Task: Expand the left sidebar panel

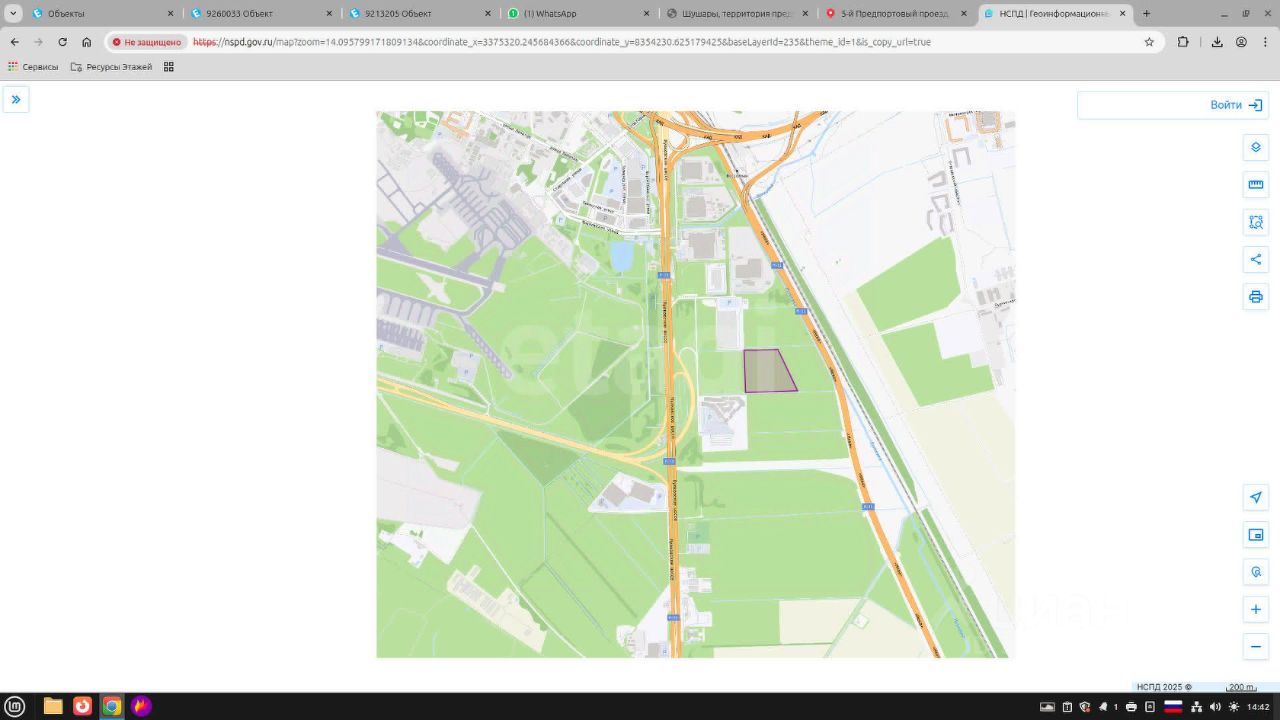Action: click(x=16, y=99)
